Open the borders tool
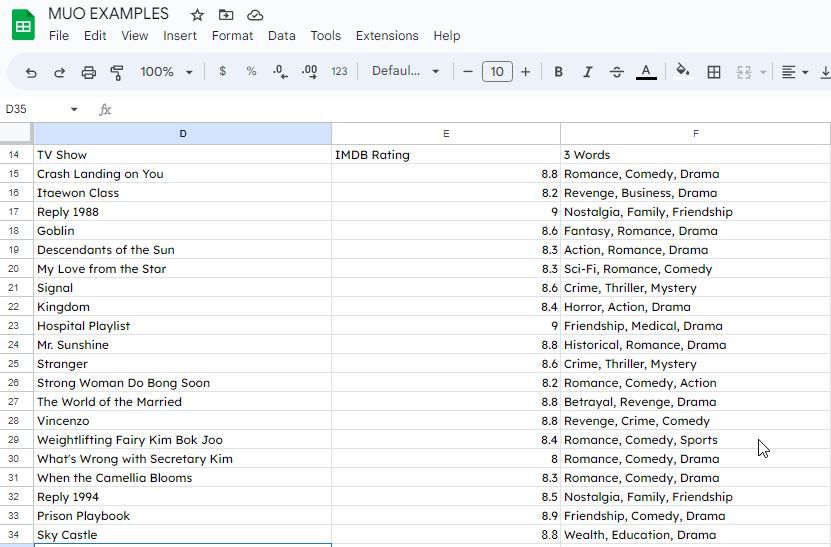Image resolution: width=831 pixels, height=547 pixels. [x=714, y=72]
